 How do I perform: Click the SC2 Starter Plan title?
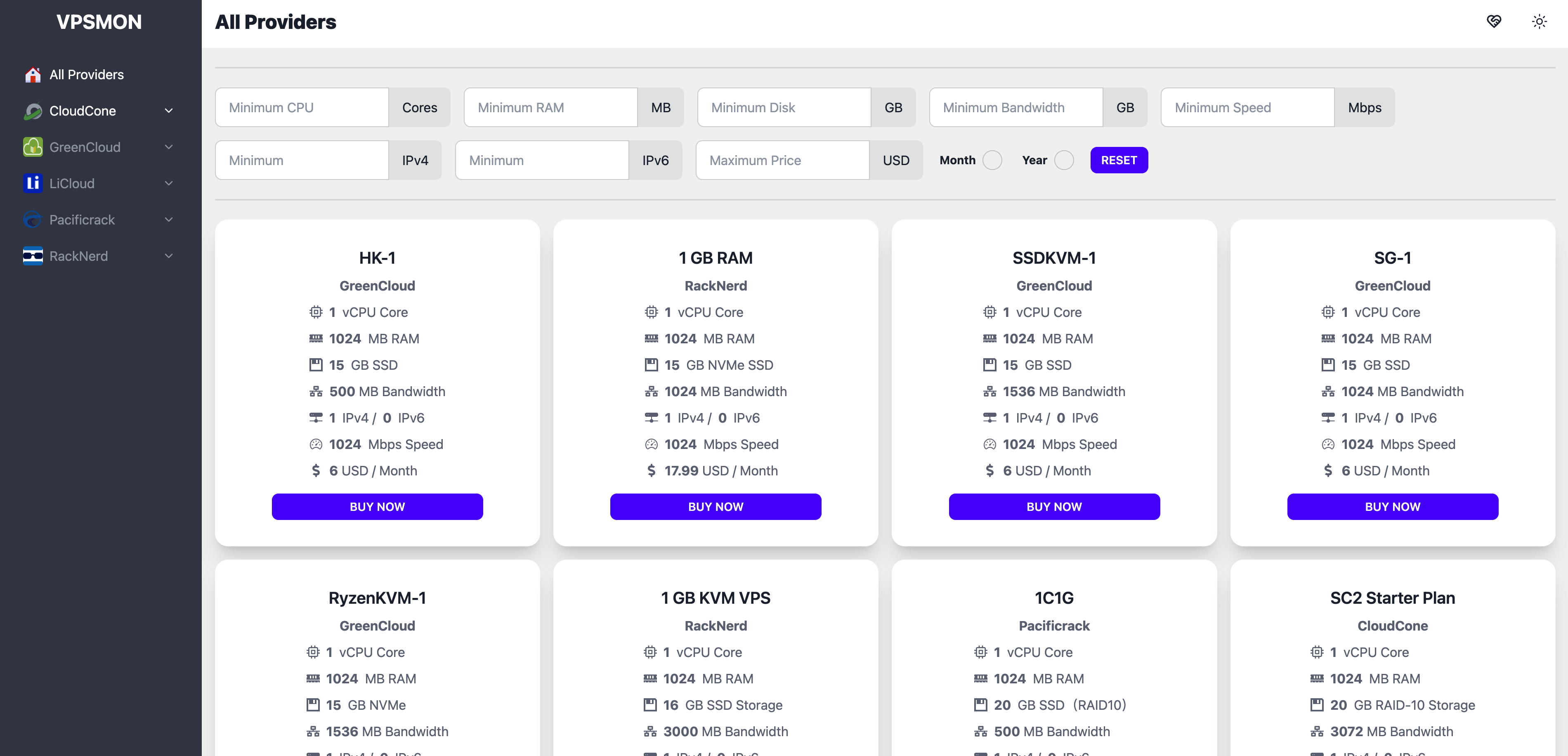(x=1393, y=598)
